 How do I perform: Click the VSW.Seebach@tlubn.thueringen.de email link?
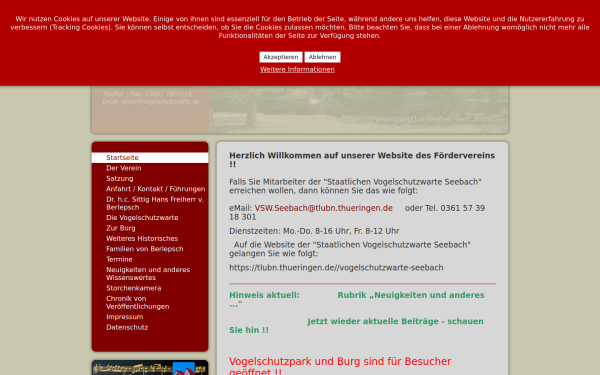click(324, 208)
